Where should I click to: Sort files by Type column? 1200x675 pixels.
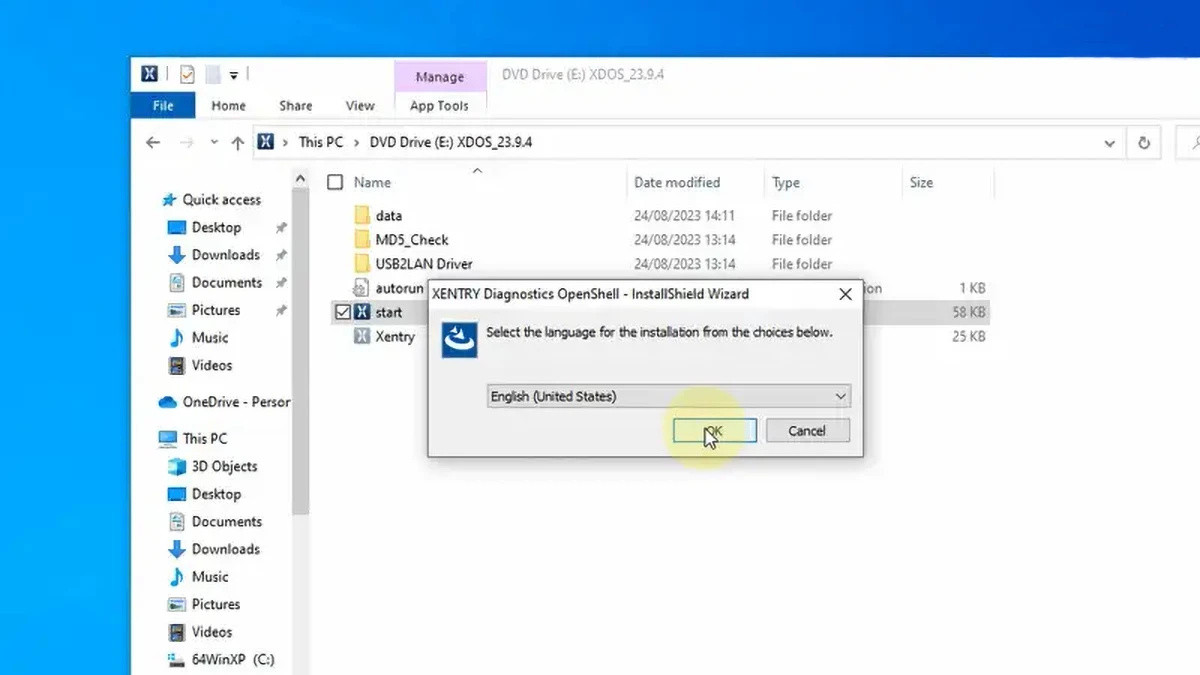786,182
